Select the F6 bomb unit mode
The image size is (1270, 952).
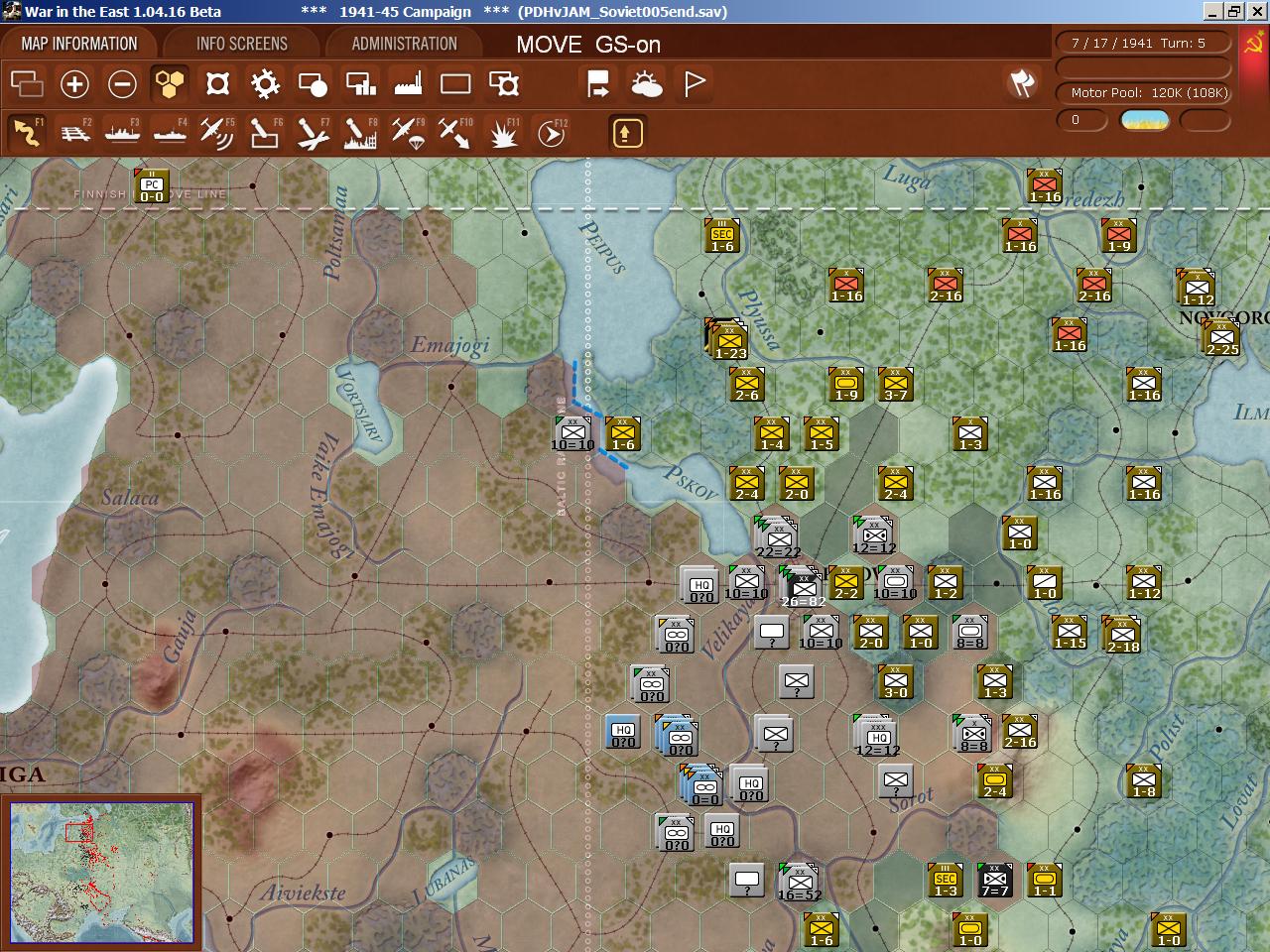[x=265, y=132]
